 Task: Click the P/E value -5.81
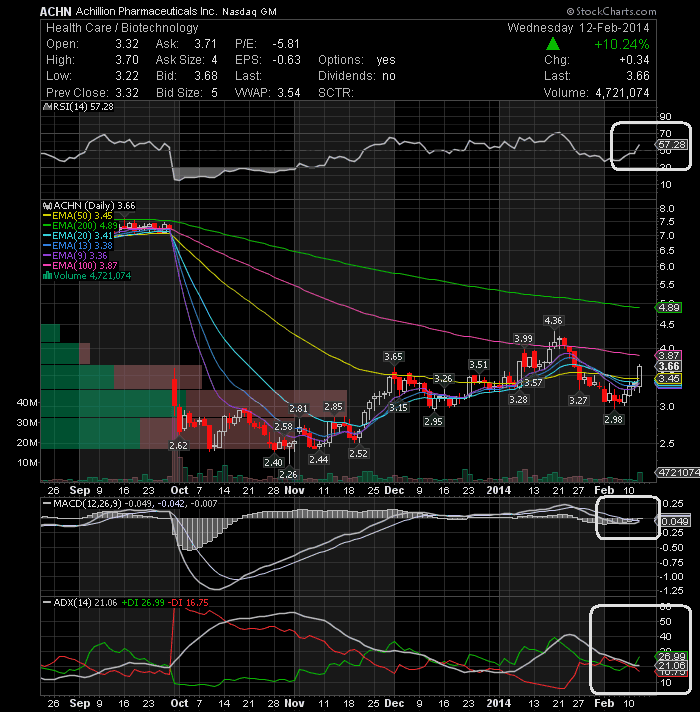pyautogui.click(x=286, y=44)
